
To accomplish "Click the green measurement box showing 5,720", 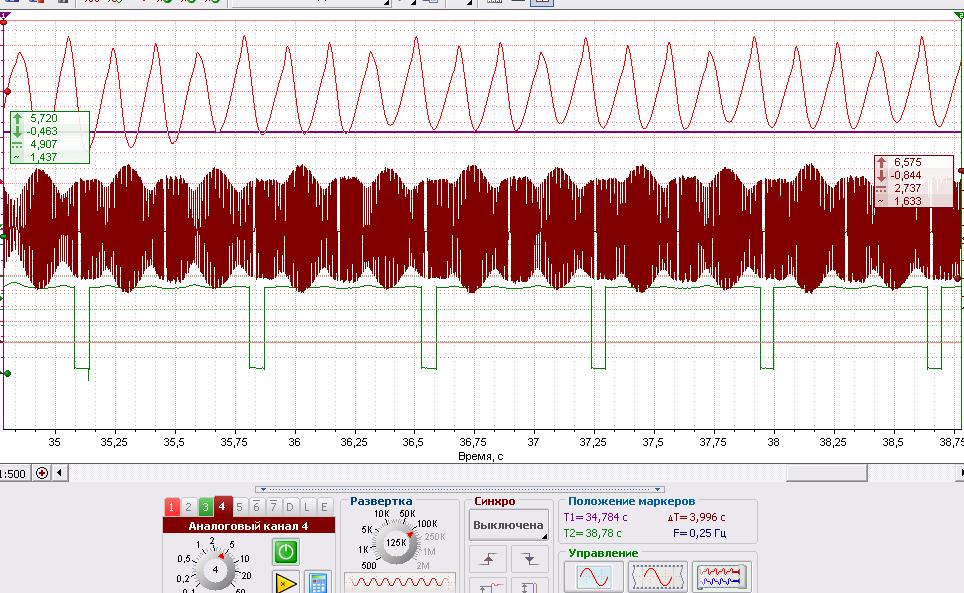I will (x=50, y=138).
